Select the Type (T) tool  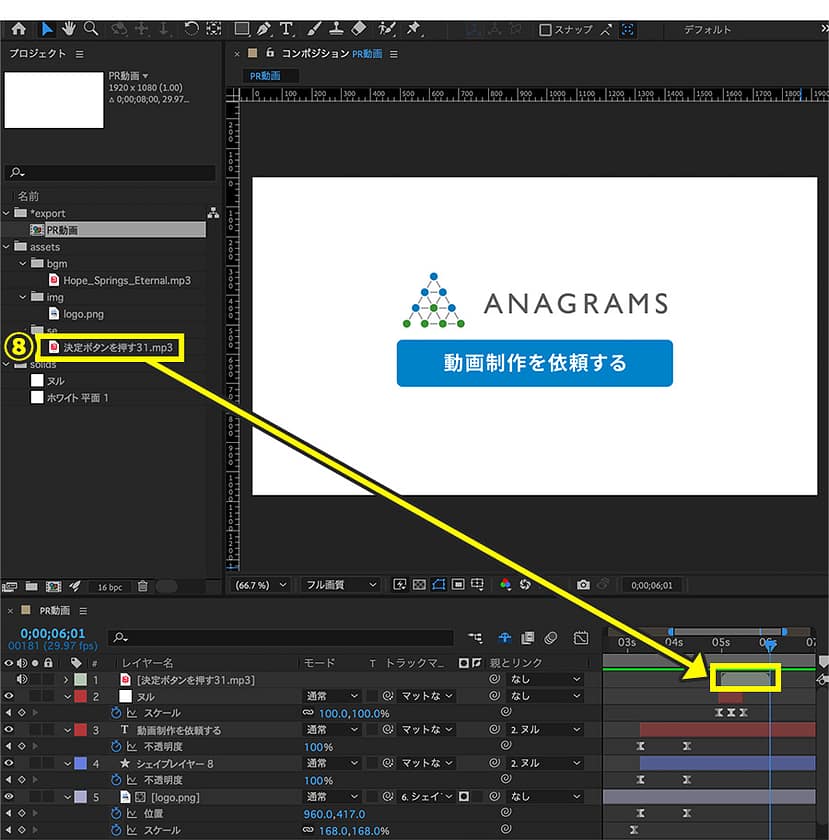coord(287,29)
